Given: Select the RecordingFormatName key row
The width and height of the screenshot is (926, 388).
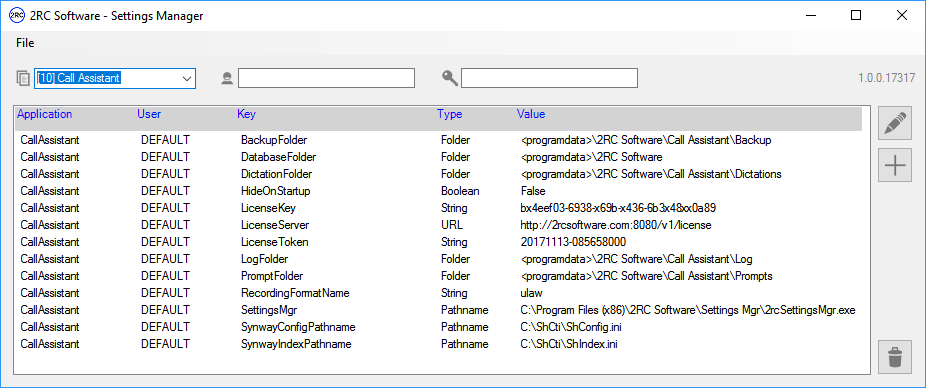Looking at the screenshot, I should click(438, 293).
